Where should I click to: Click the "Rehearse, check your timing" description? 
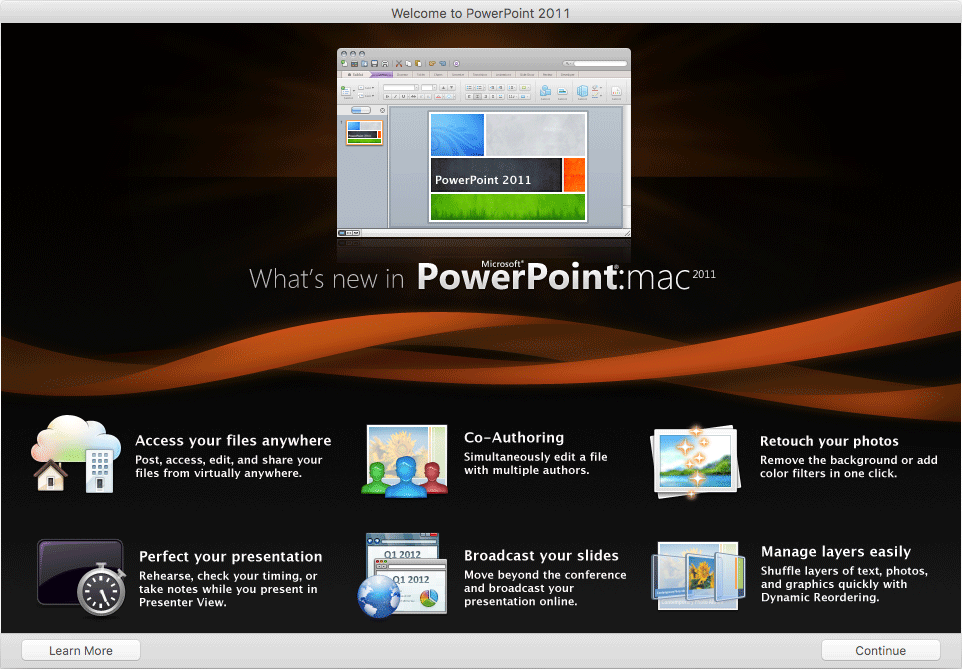(x=228, y=589)
